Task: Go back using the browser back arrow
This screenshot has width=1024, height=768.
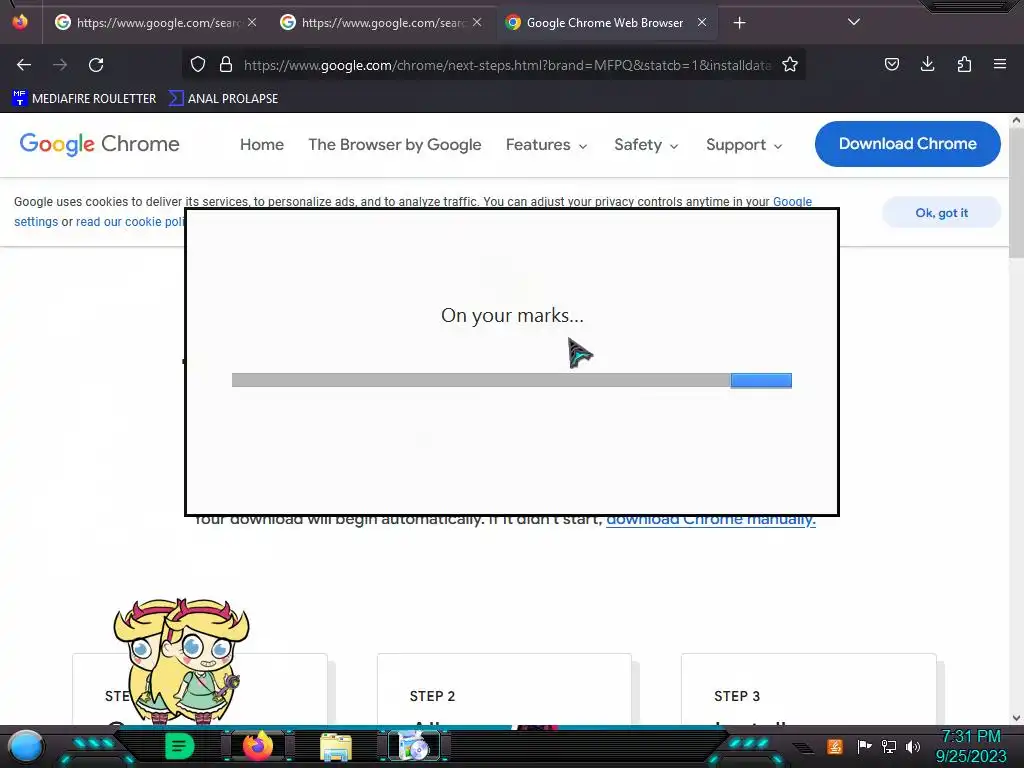Action: [x=24, y=65]
